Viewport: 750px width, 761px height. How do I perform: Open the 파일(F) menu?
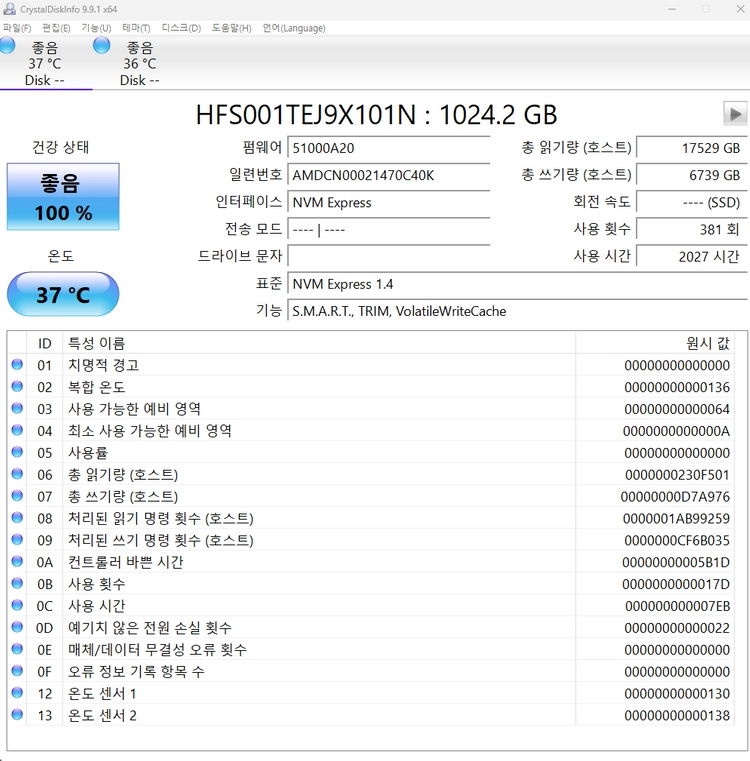[17, 28]
